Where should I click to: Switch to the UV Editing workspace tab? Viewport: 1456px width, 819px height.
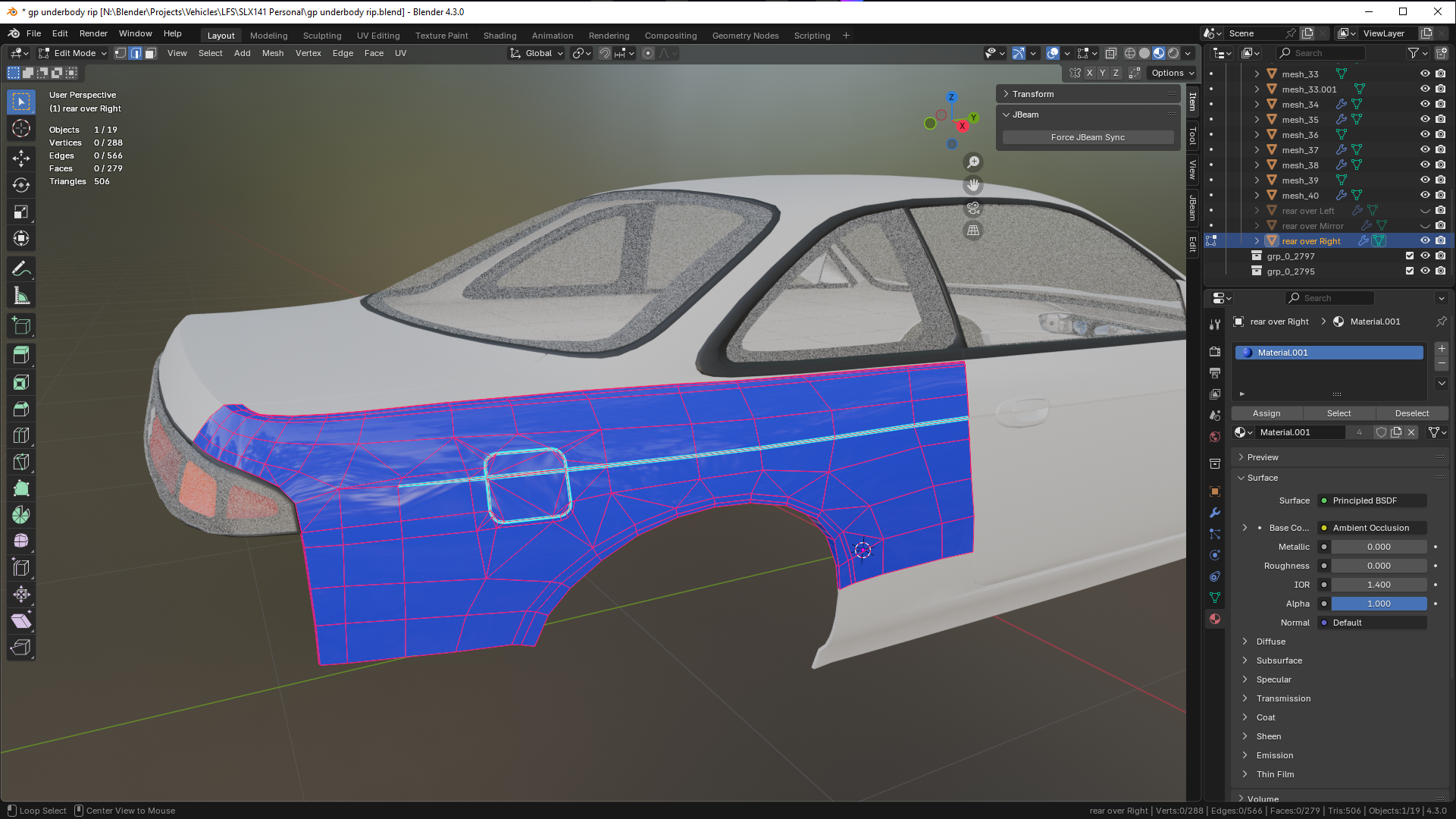pyautogui.click(x=377, y=36)
